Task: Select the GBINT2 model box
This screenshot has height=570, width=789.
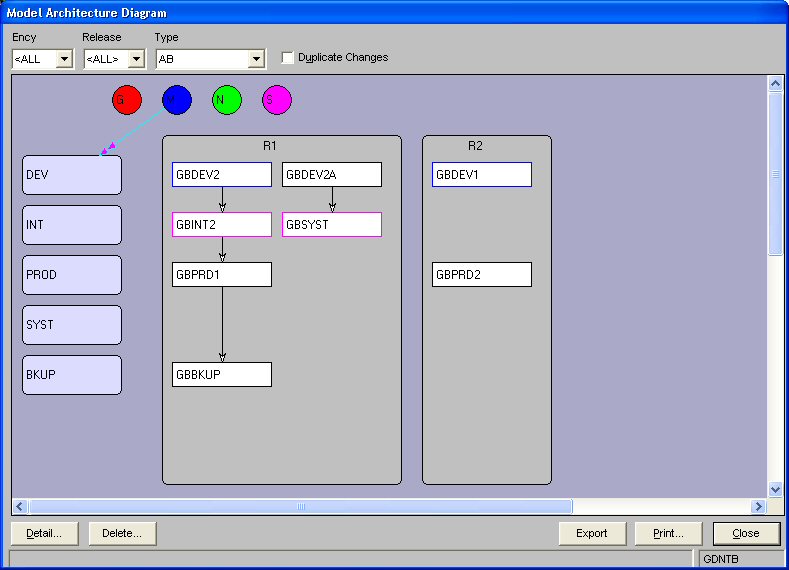Action: (x=222, y=225)
